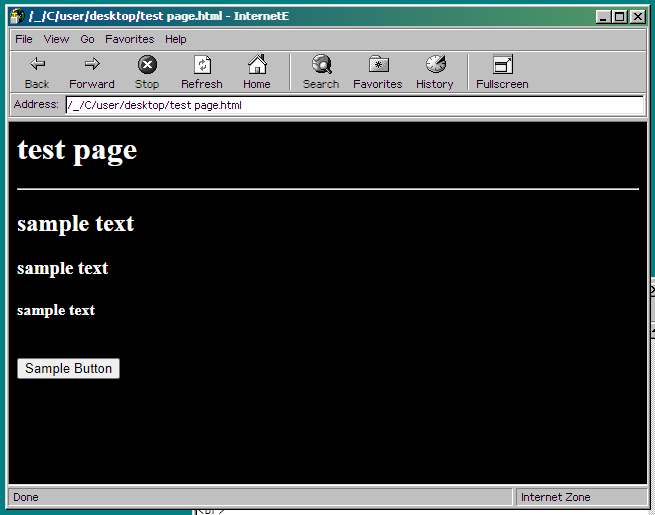Reload the page using Refresh
Screen dimensions: 655x515
202,72
